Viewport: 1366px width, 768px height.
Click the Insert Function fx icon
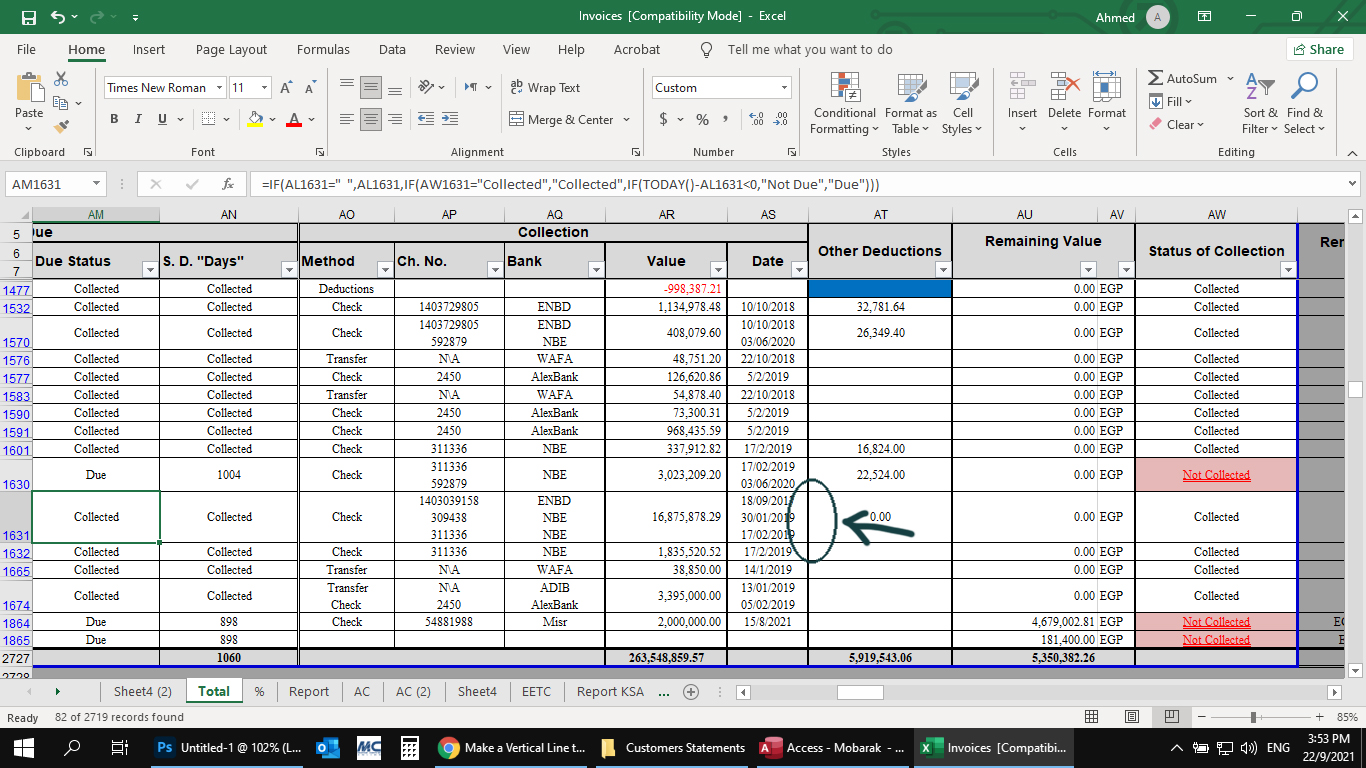228,184
